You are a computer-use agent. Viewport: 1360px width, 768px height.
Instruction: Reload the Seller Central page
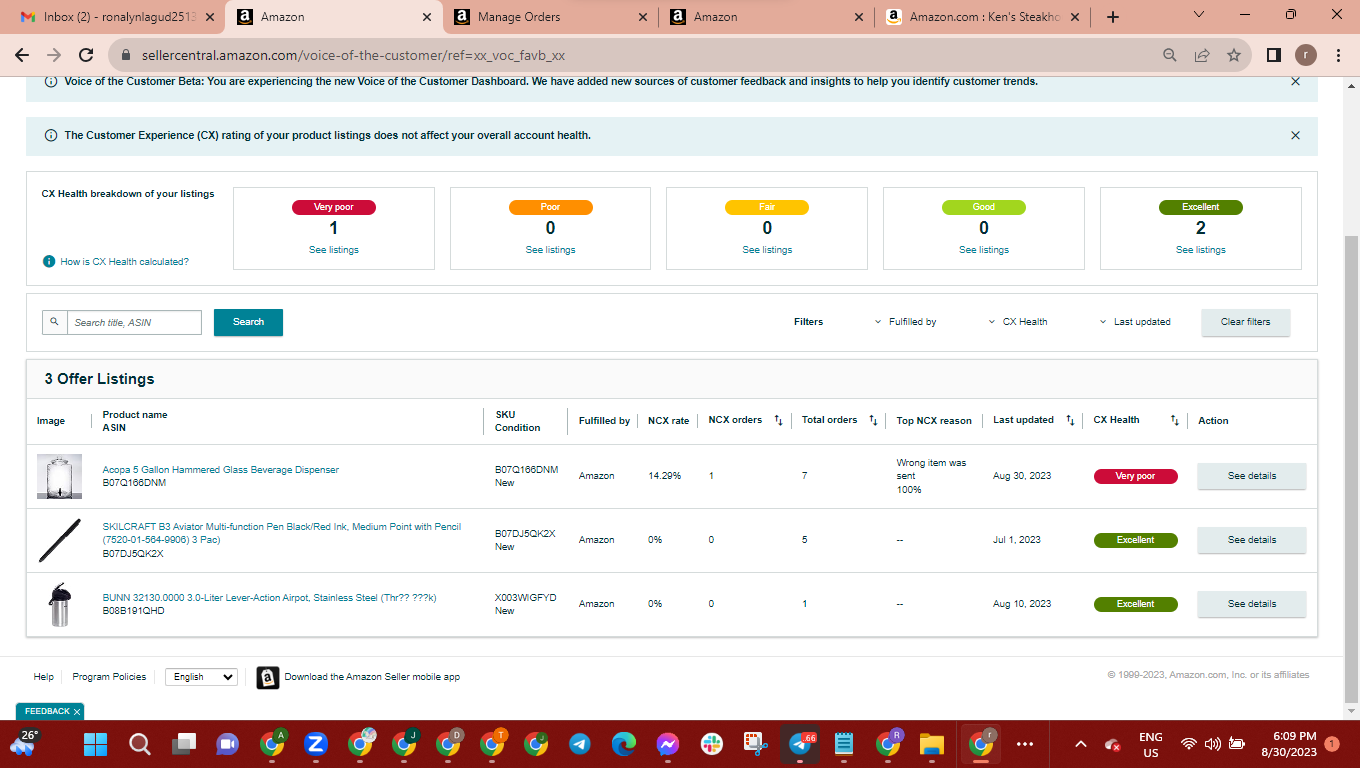click(86, 55)
